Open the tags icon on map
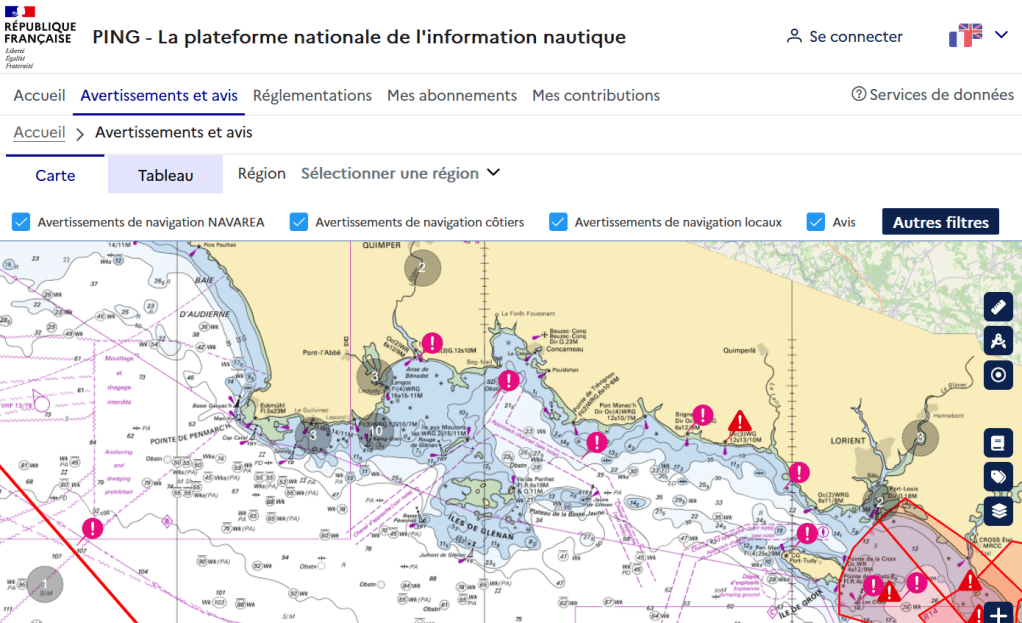This screenshot has height=623, width=1022. tap(998, 477)
